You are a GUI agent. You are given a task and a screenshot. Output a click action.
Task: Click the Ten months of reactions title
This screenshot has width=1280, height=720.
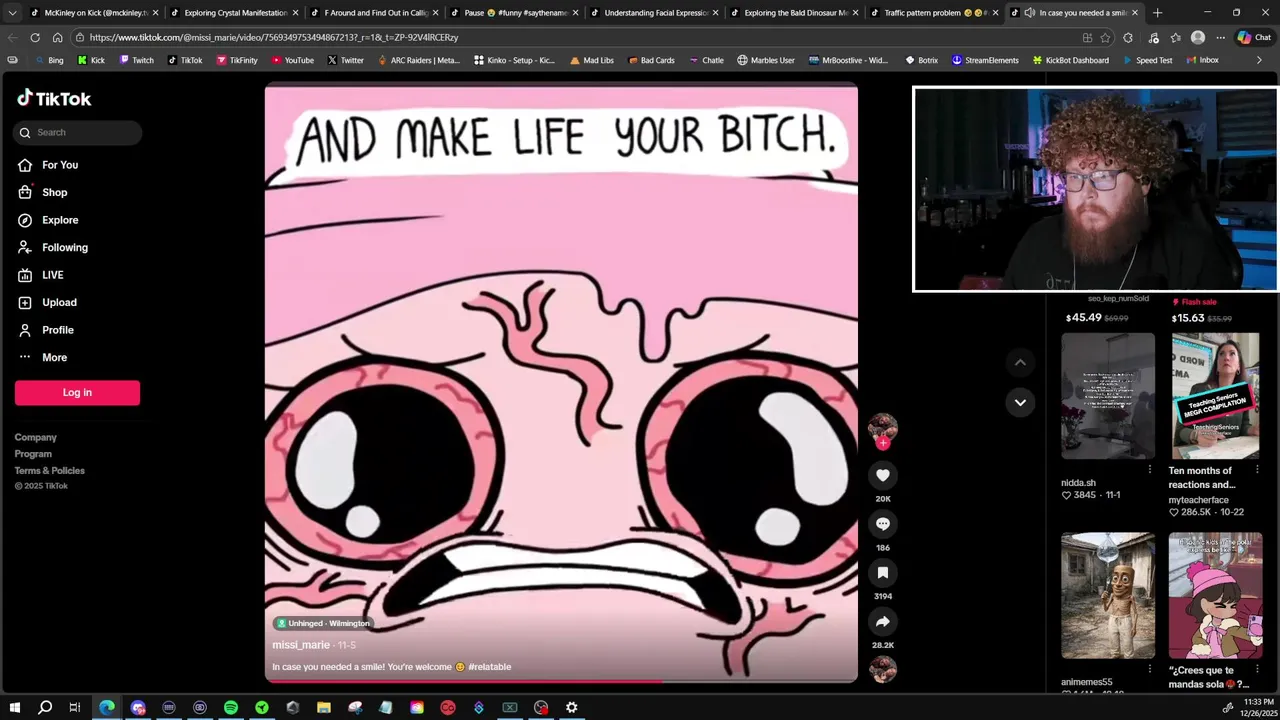pyautogui.click(x=1202, y=478)
